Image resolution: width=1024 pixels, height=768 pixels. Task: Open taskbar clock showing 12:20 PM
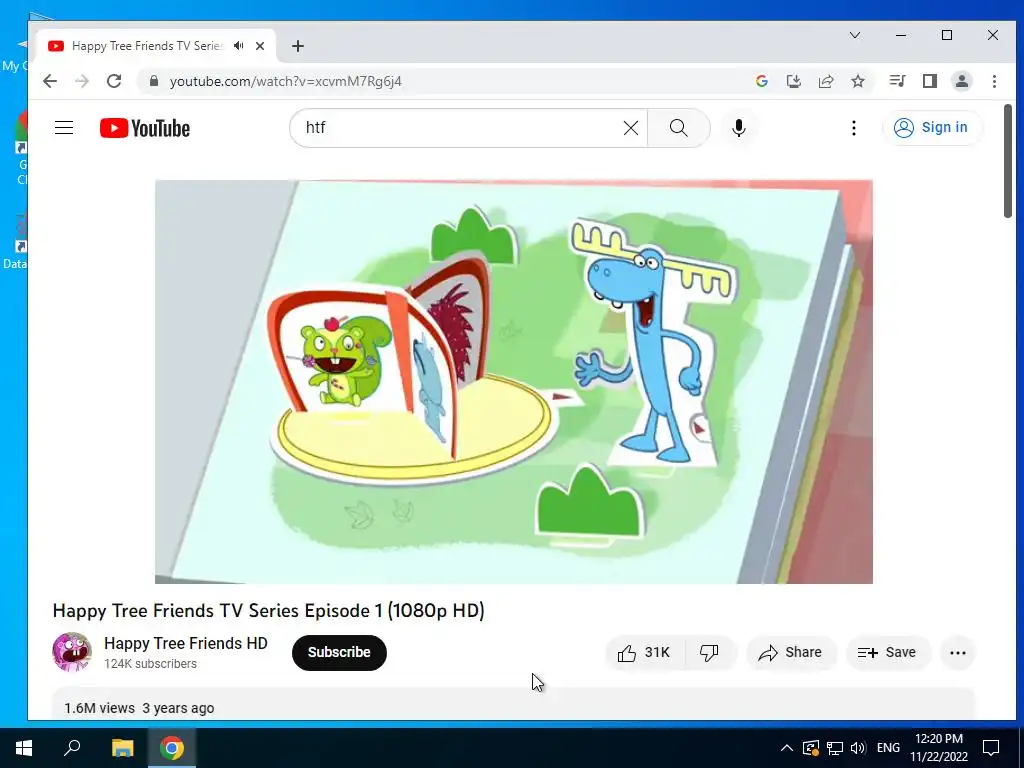(939, 748)
